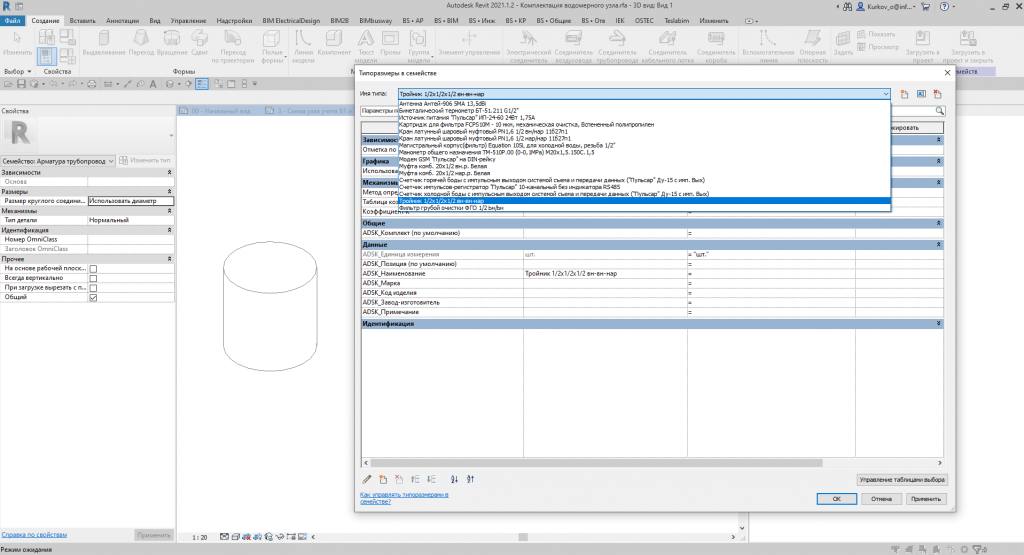Screen dimensions: 1024x555
Task: Click the Model Line ribbon tool
Action: [303, 46]
